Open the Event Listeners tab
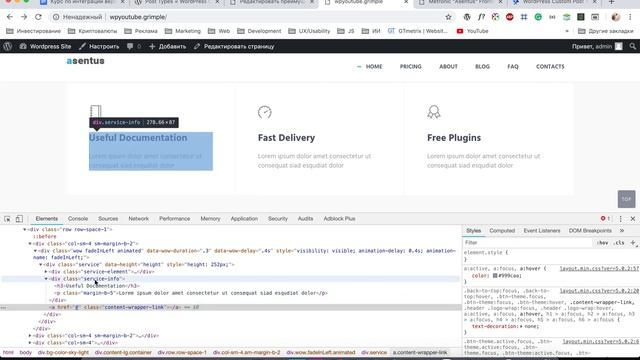640x360 pixels. tap(542, 231)
